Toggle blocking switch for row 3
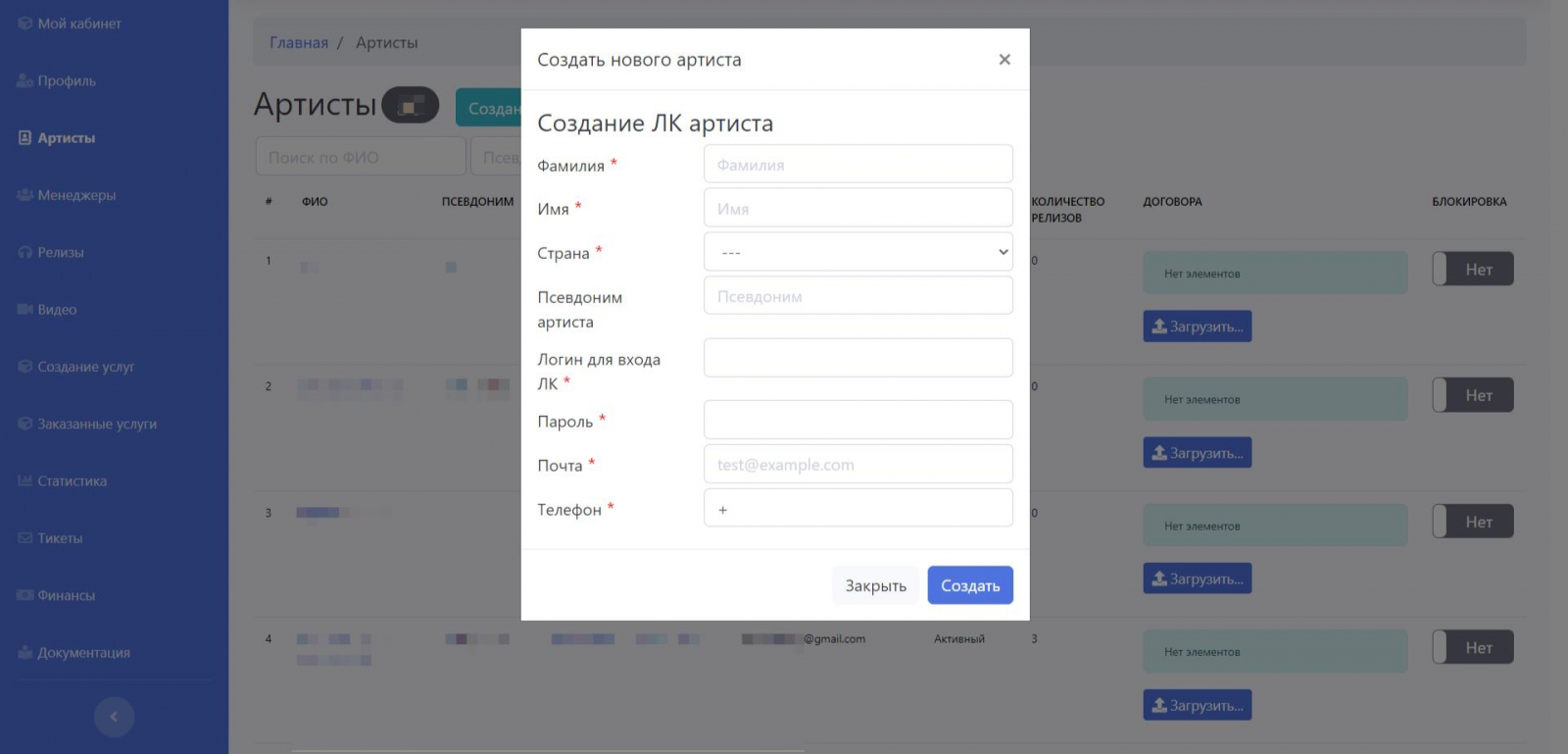The image size is (1568, 754). [1473, 522]
